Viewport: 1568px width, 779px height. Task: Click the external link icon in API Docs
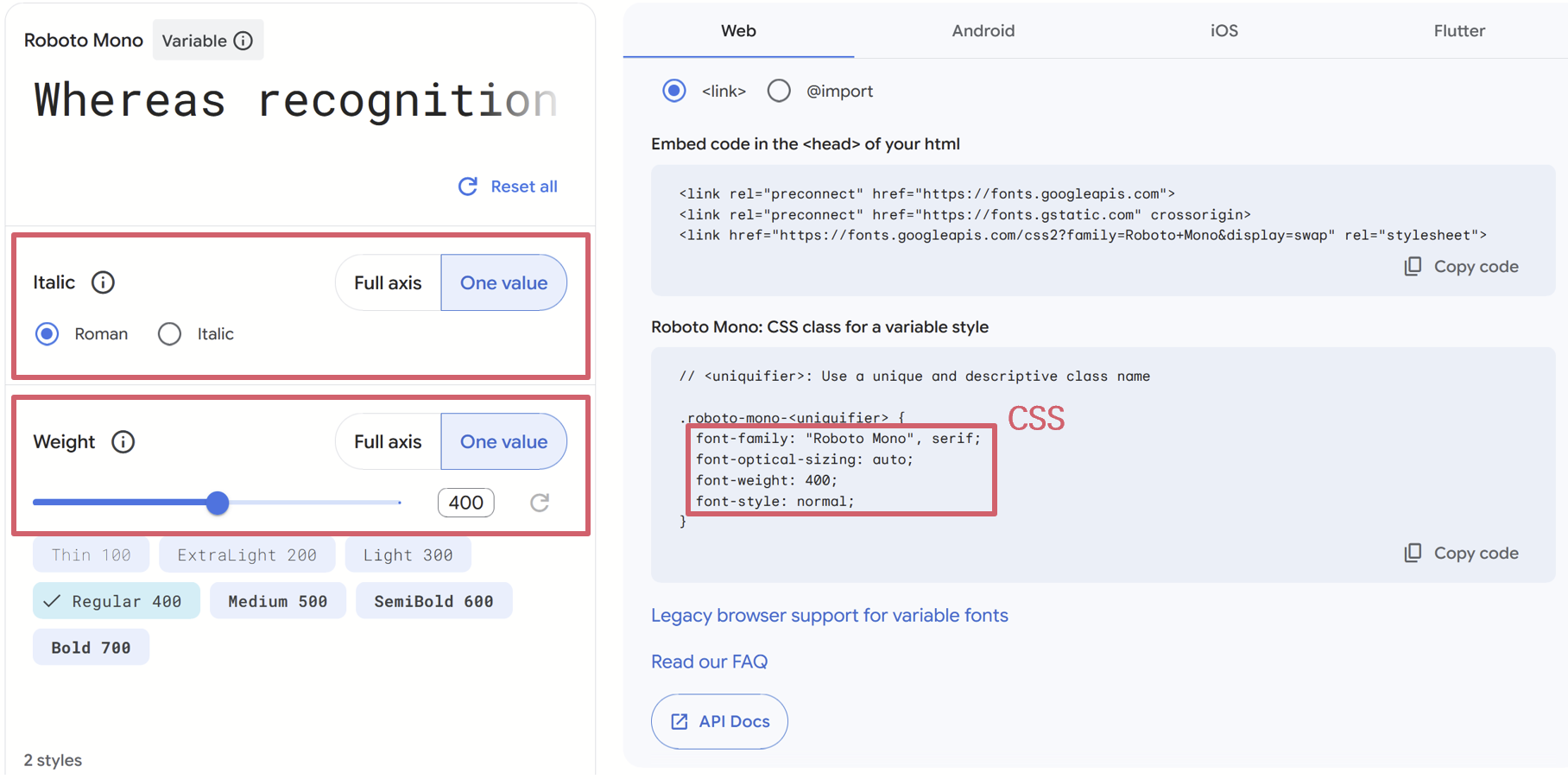(x=680, y=721)
